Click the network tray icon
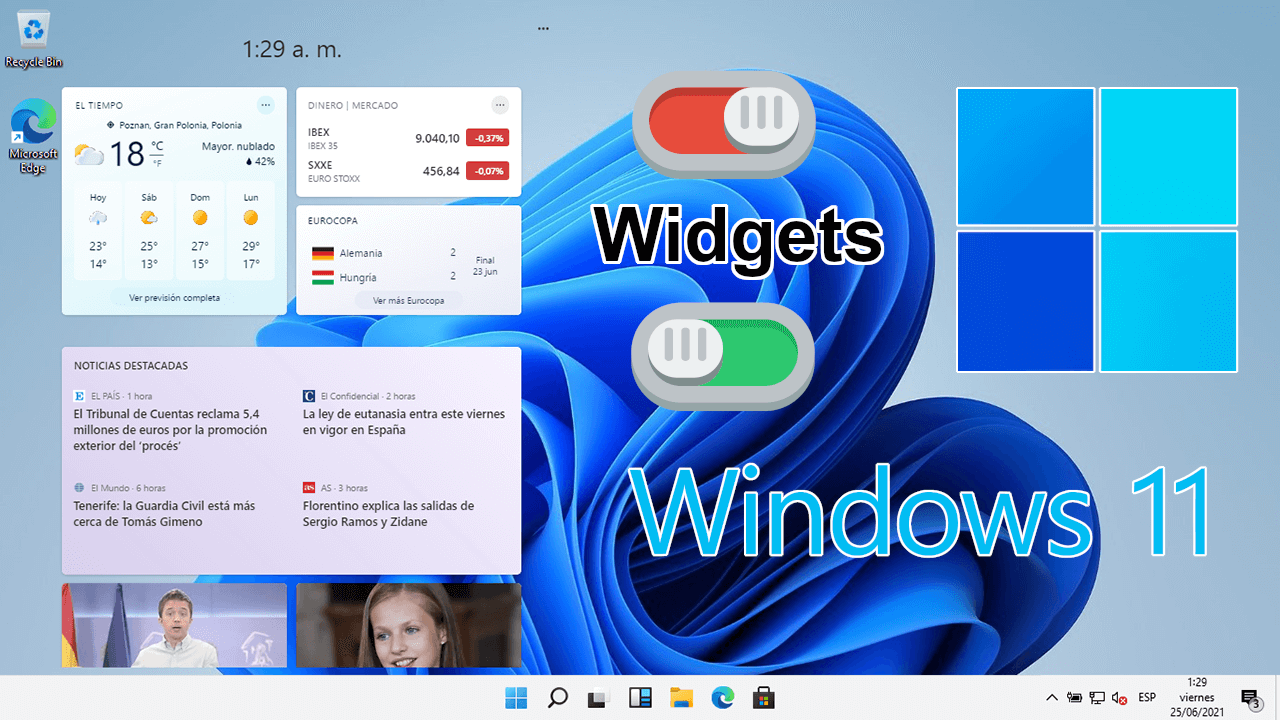The width and height of the screenshot is (1280, 720). point(1097,698)
